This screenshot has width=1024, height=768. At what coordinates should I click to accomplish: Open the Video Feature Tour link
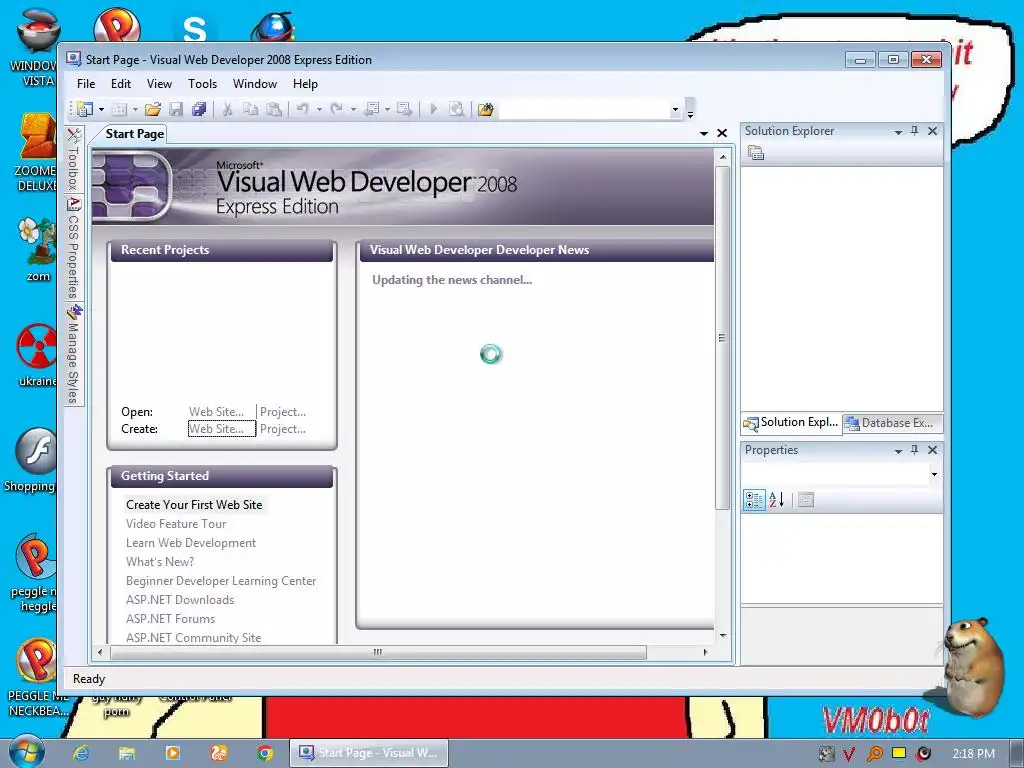pos(176,524)
